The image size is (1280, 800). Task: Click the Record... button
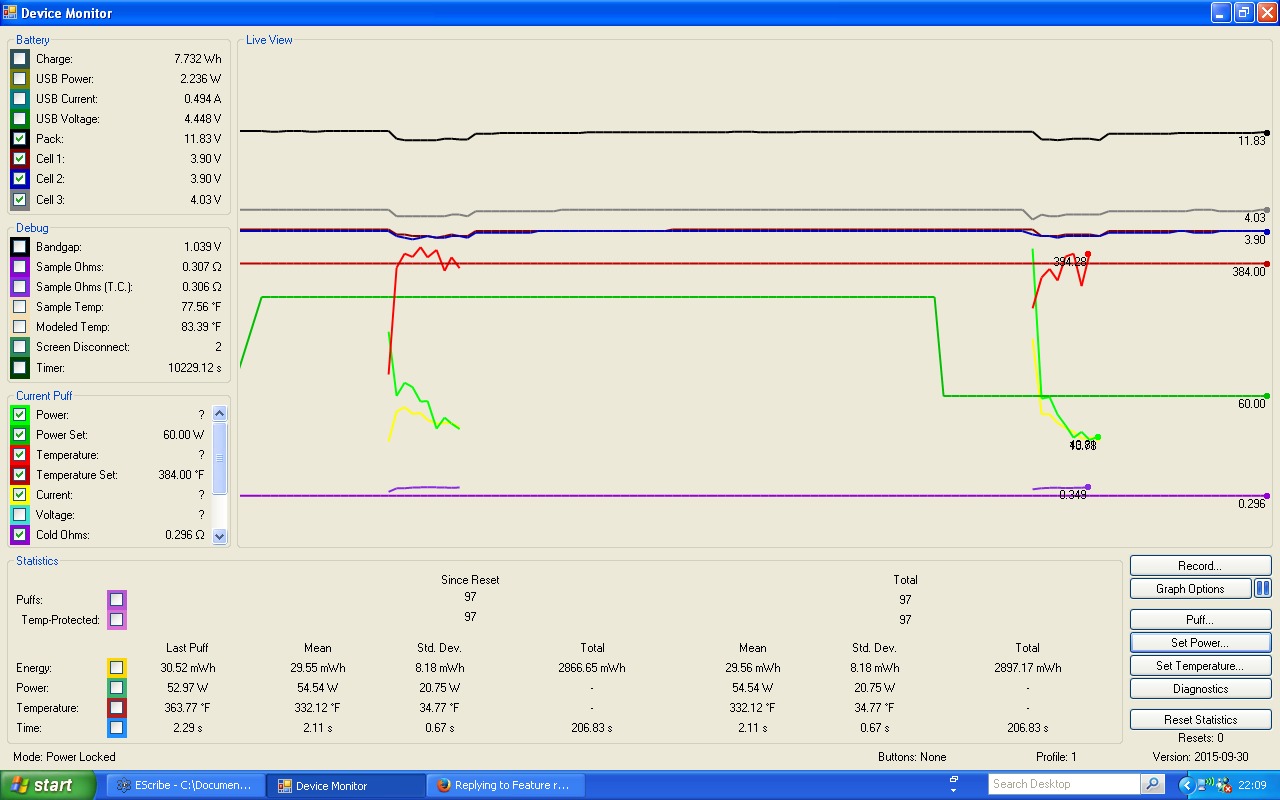click(x=1200, y=566)
